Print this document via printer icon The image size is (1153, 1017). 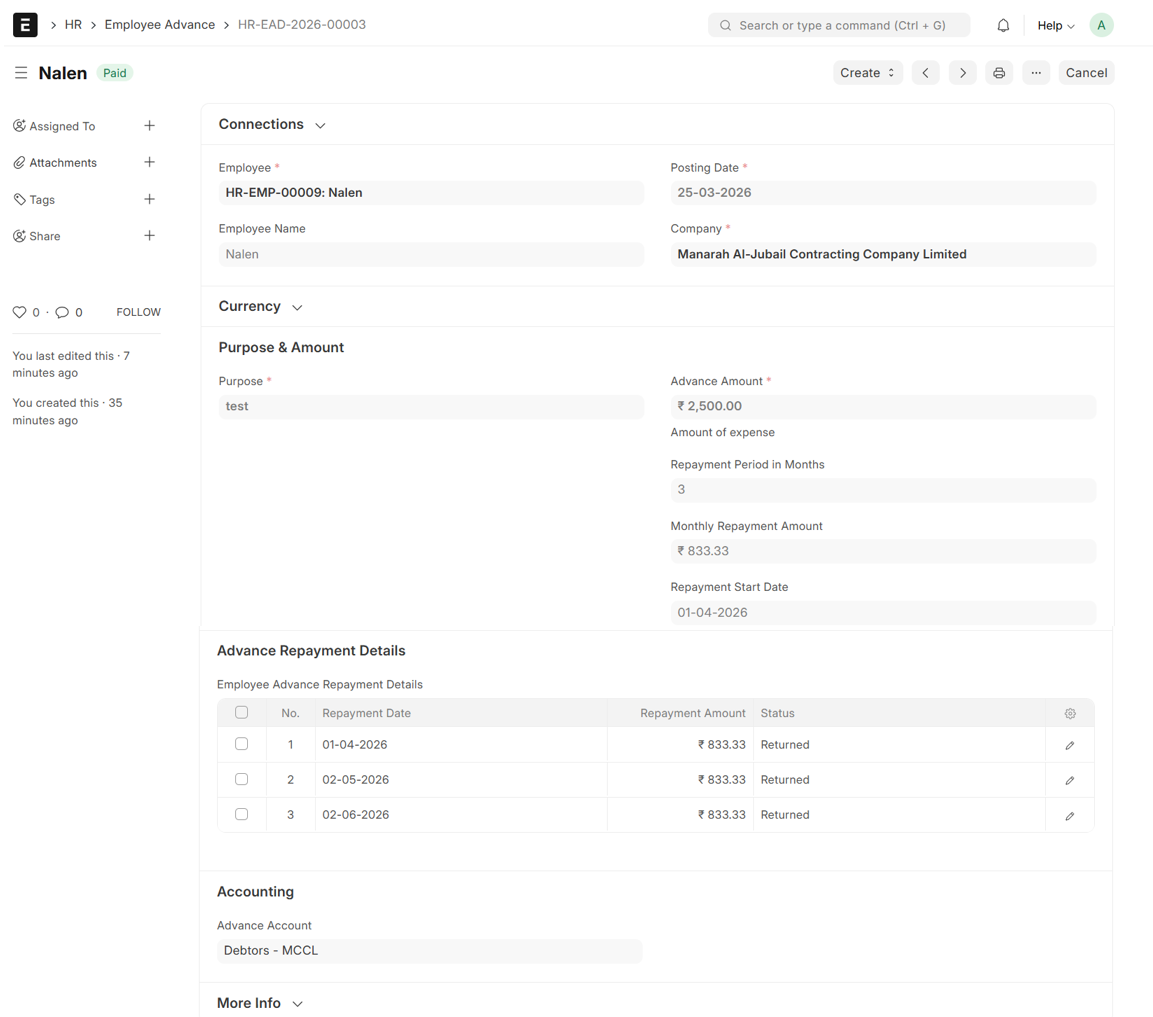(x=999, y=73)
